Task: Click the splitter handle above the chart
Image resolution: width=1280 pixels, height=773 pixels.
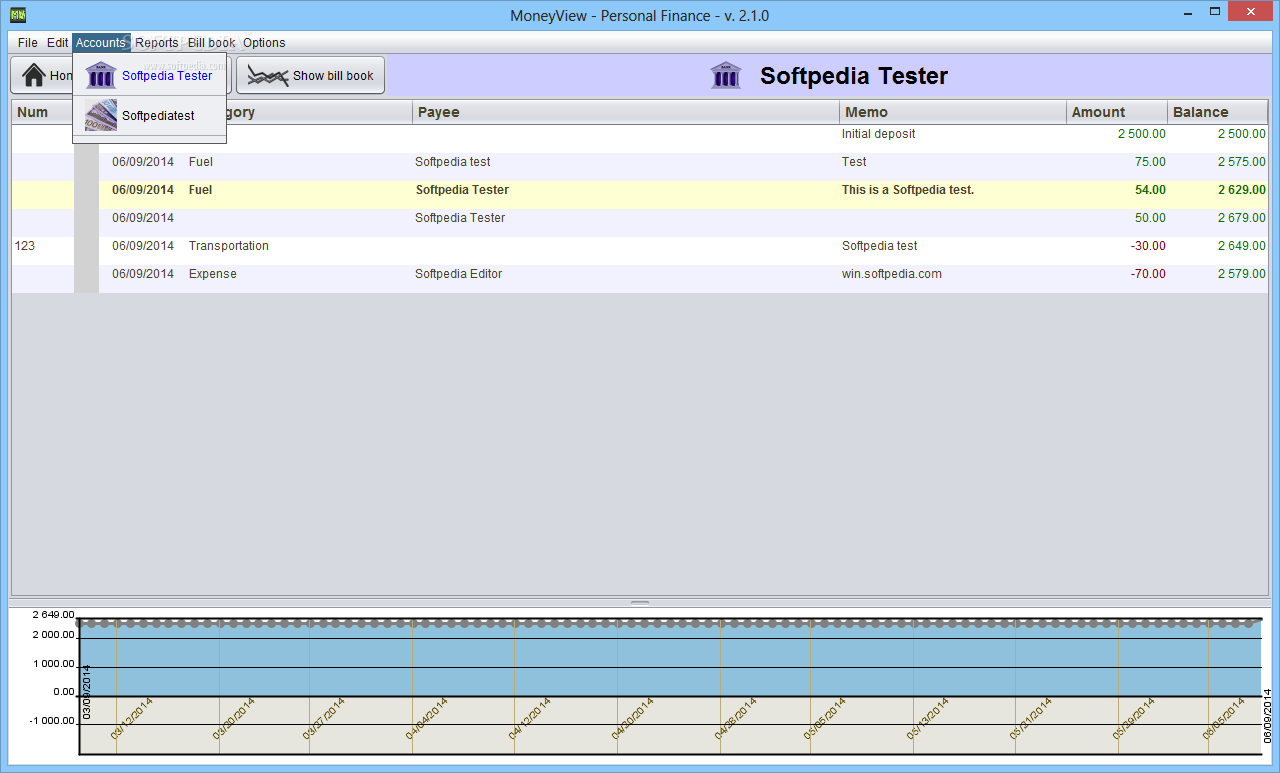Action: (x=640, y=603)
